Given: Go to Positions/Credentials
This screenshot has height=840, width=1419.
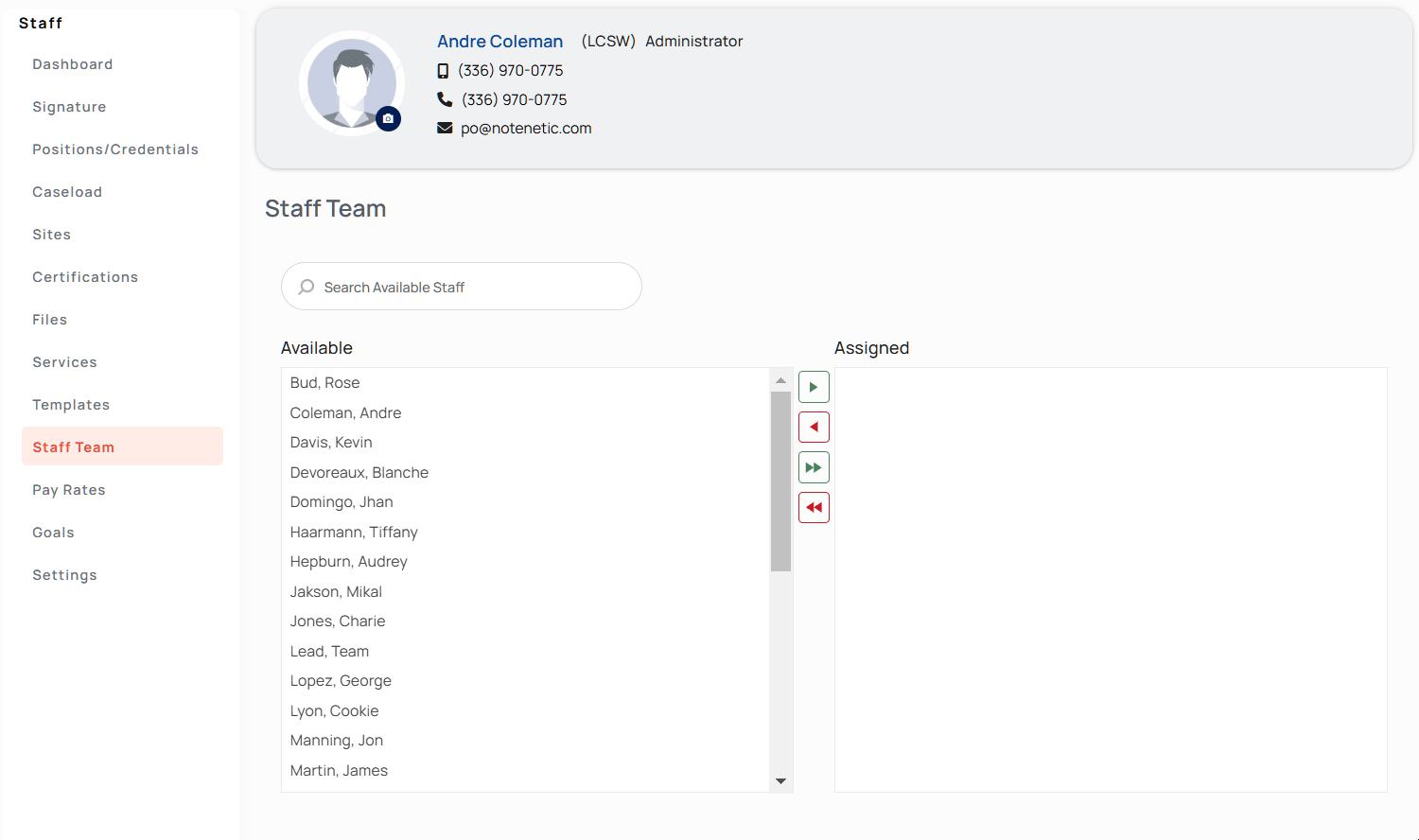Looking at the screenshot, I should 115,149.
